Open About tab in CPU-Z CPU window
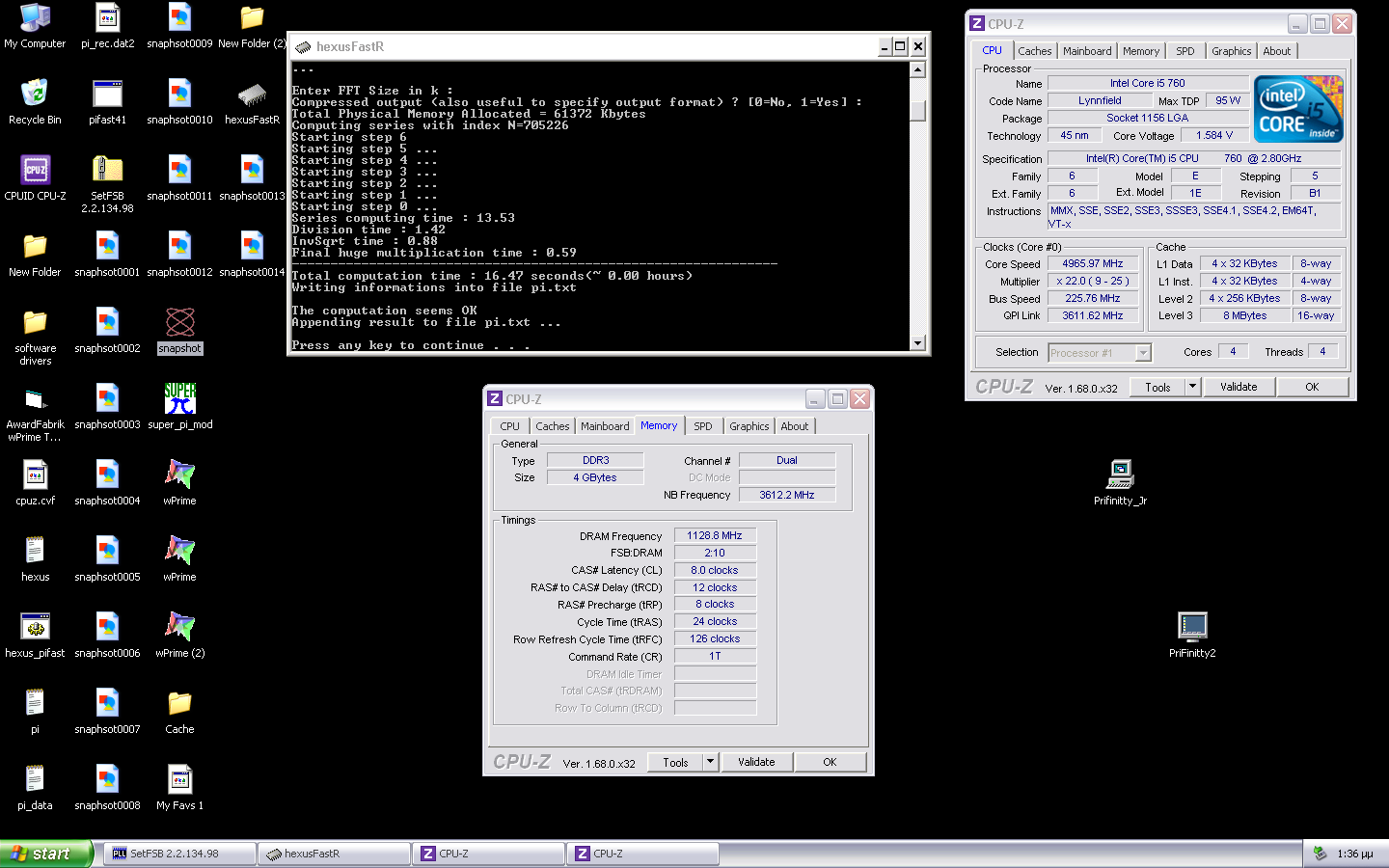This screenshot has height=868, width=1389. tap(1277, 51)
